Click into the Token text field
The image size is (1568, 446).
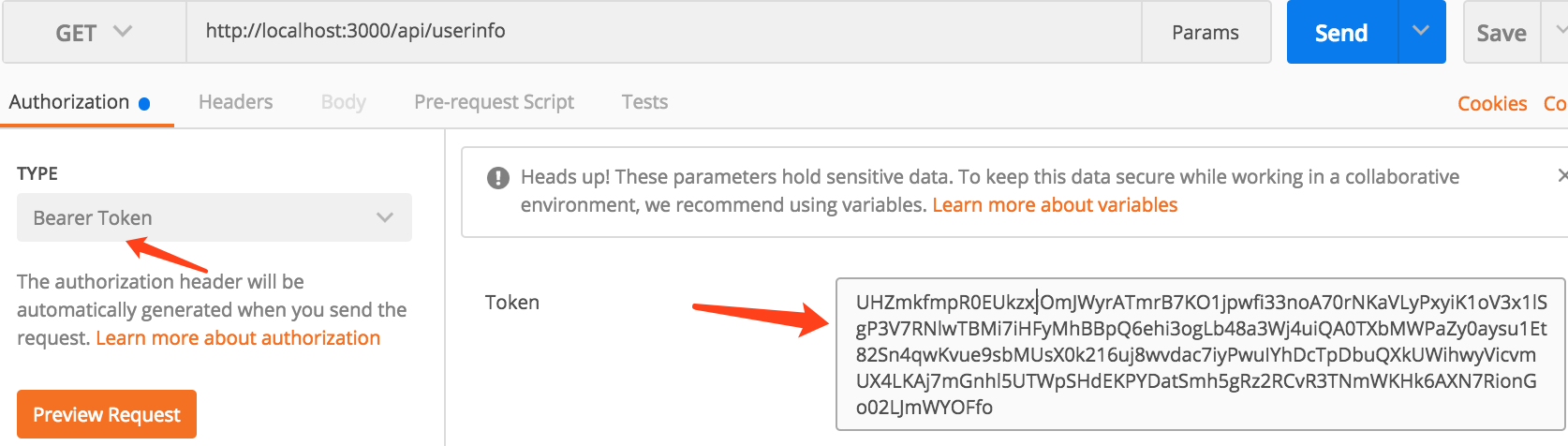click(x=1199, y=354)
